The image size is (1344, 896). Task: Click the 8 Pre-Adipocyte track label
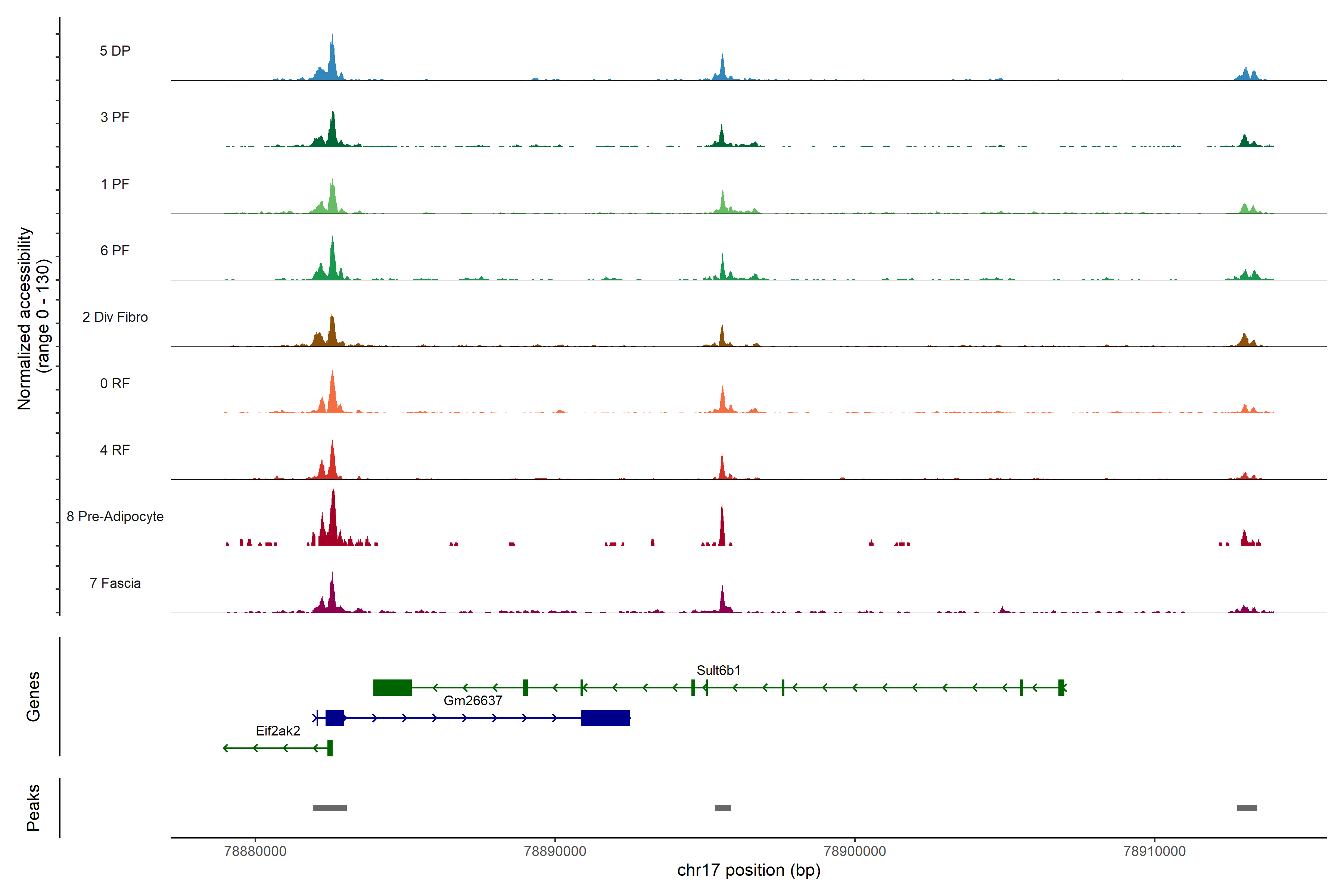coord(115,517)
